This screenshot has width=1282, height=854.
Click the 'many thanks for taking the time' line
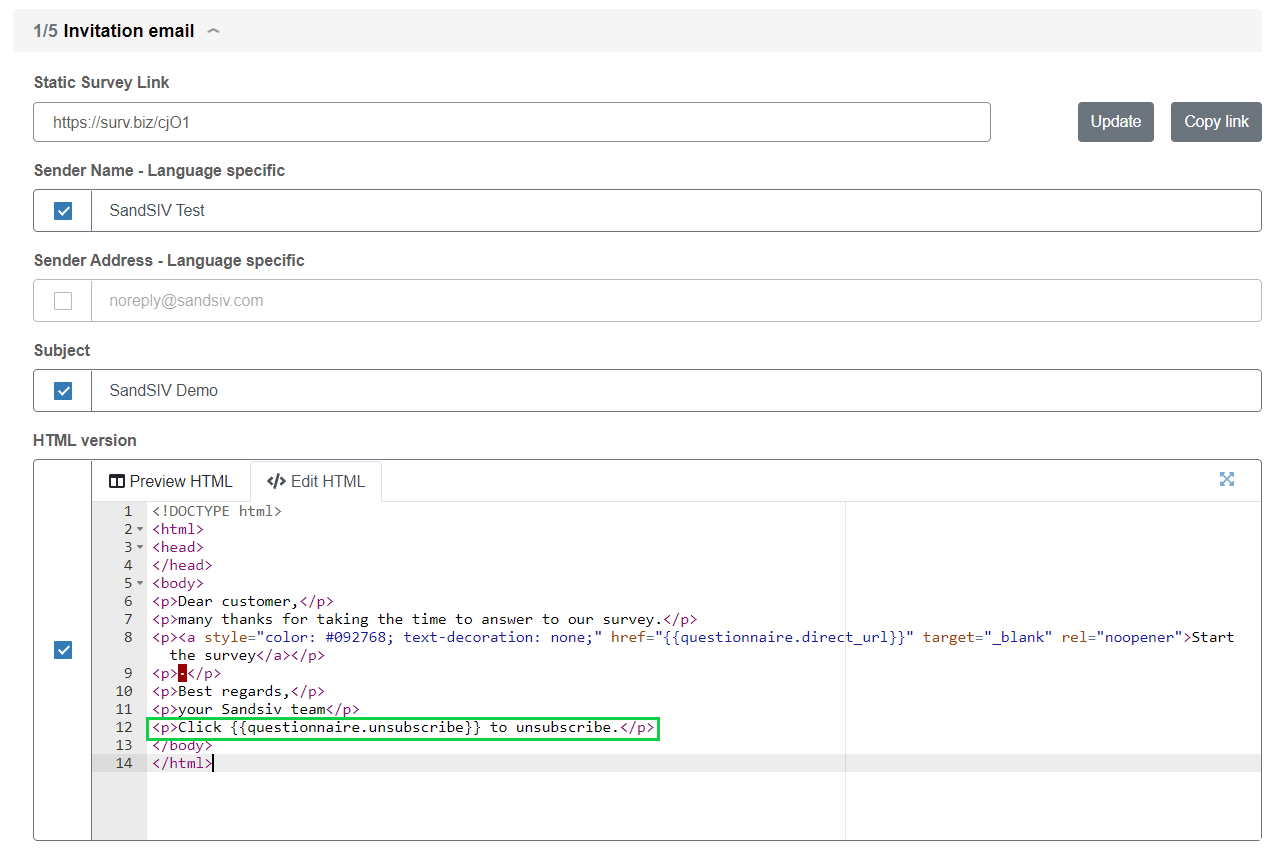coord(424,619)
